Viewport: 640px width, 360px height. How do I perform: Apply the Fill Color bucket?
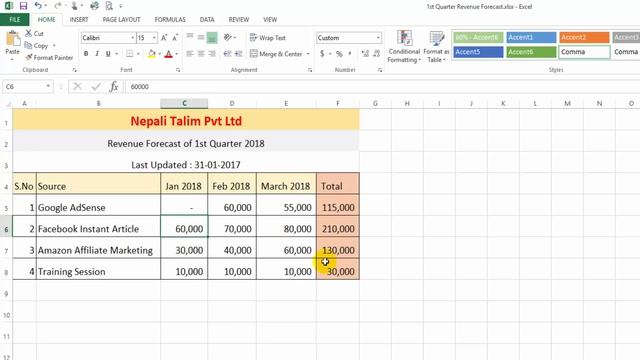coord(151,54)
